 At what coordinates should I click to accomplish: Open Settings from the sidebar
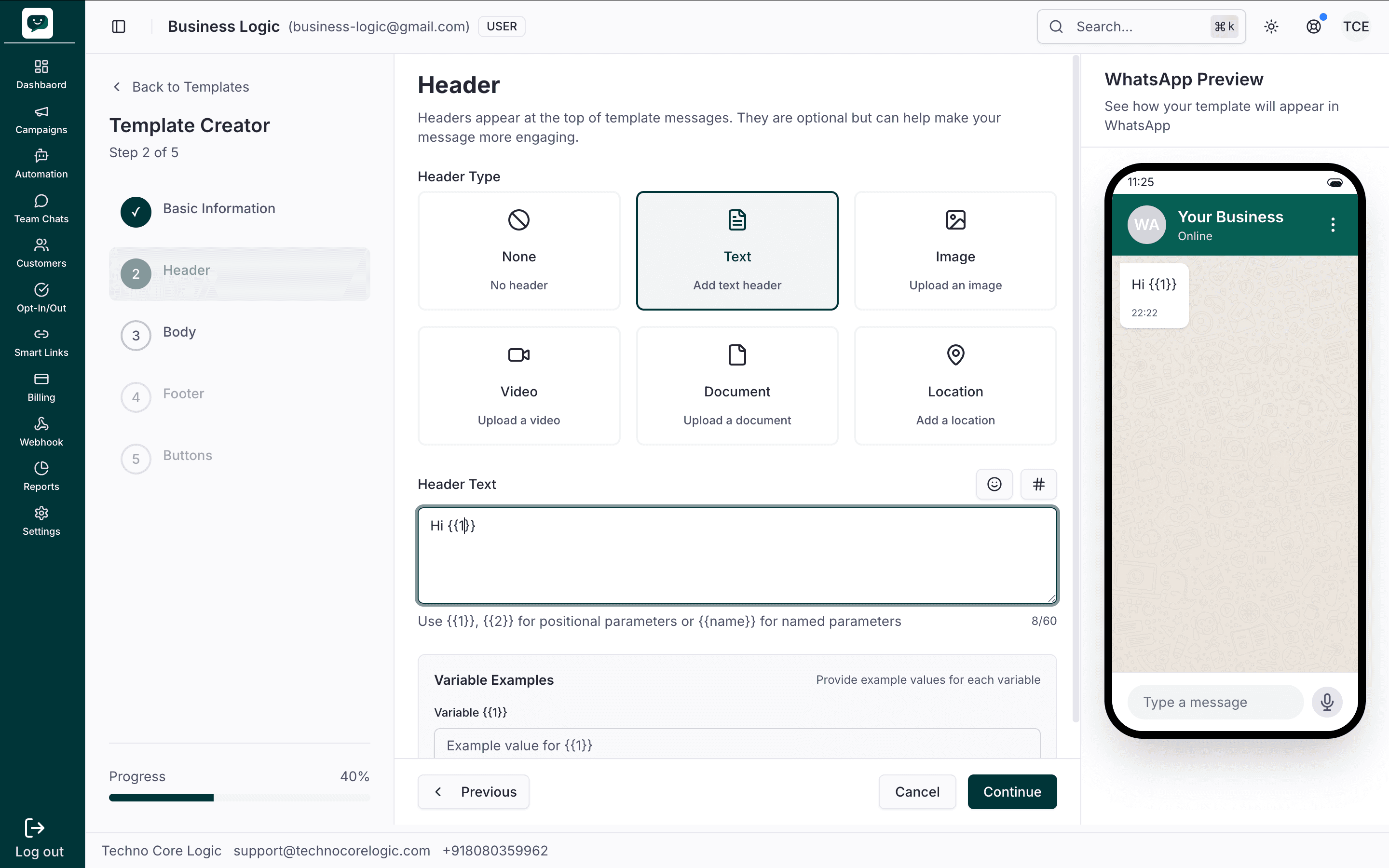pyautogui.click(x=41, y=521)
